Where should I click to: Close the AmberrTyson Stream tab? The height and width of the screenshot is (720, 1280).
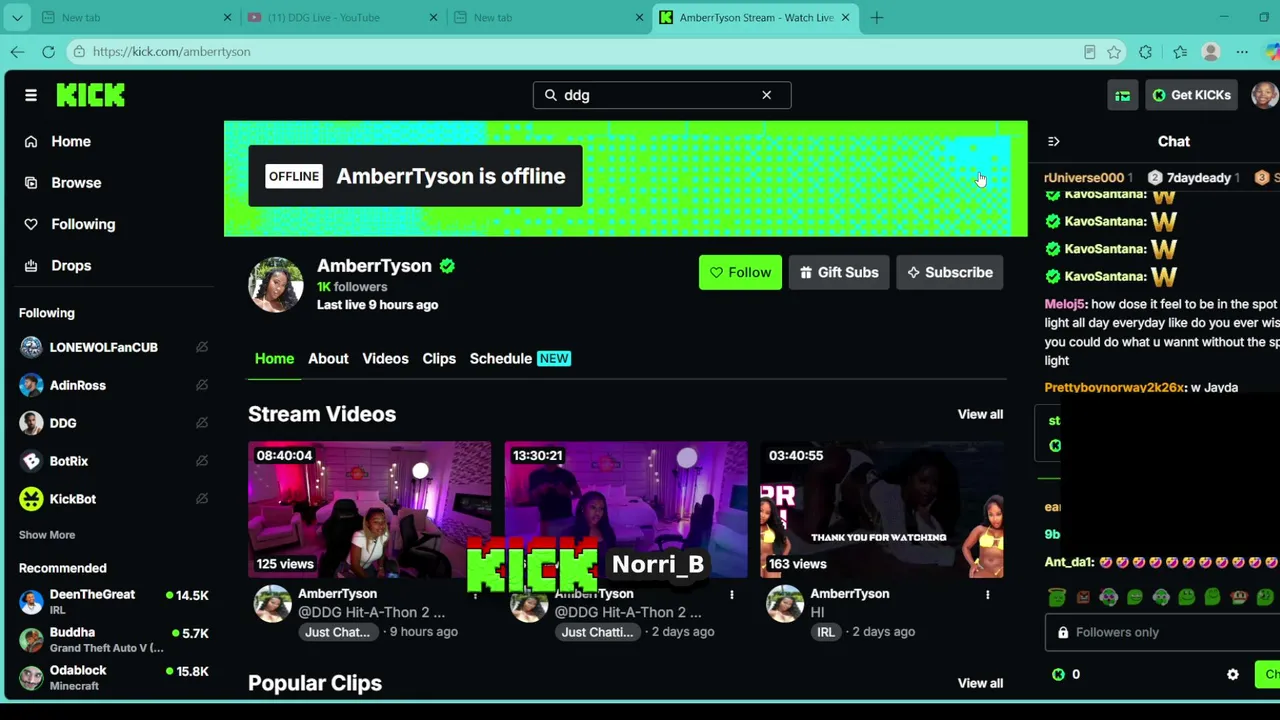(x=846, y=17)
